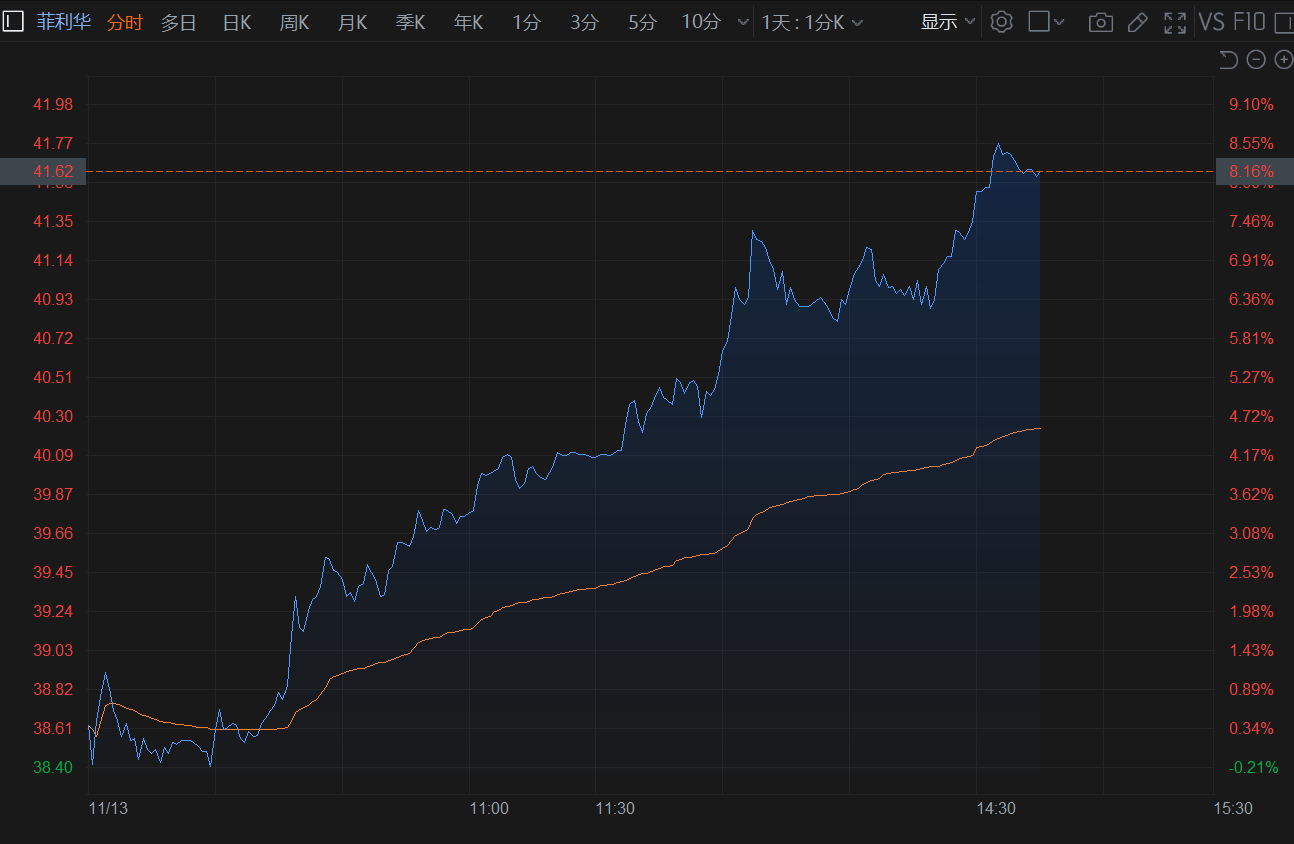The width and height of the screenshot is (1294, 844).
Task: Click the 14:30 time axis label
Action: [996, 808]
